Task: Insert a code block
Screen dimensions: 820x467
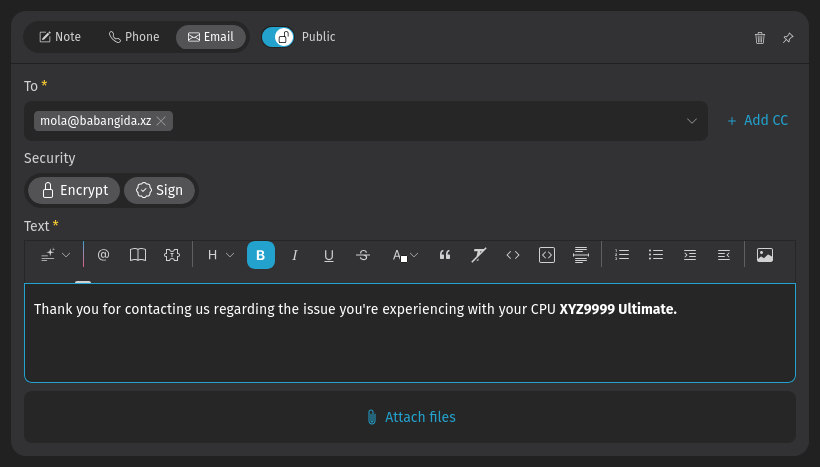Action: (547, 255)
